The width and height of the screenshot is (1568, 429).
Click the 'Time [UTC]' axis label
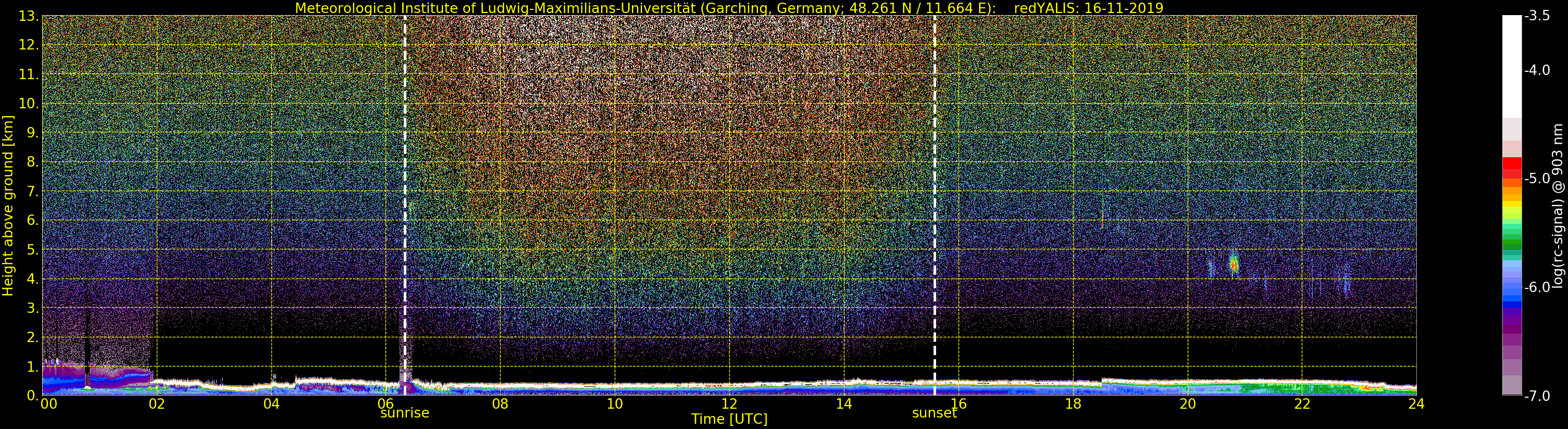pos(729,419)
